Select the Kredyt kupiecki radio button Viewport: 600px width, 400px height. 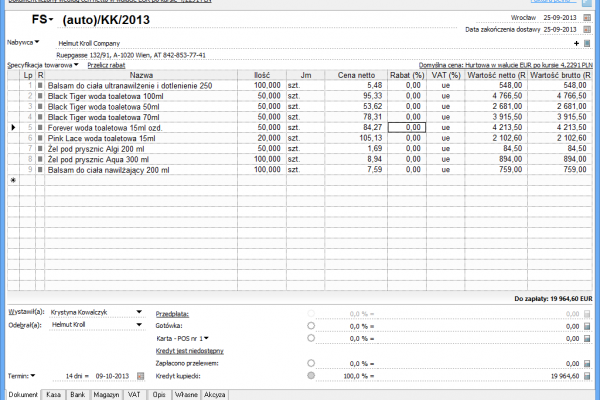(311, 375)
